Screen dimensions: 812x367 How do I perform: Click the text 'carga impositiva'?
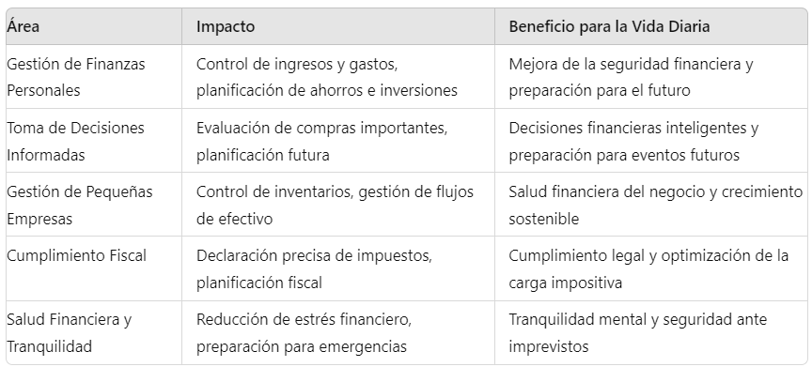tap(565, 283)
